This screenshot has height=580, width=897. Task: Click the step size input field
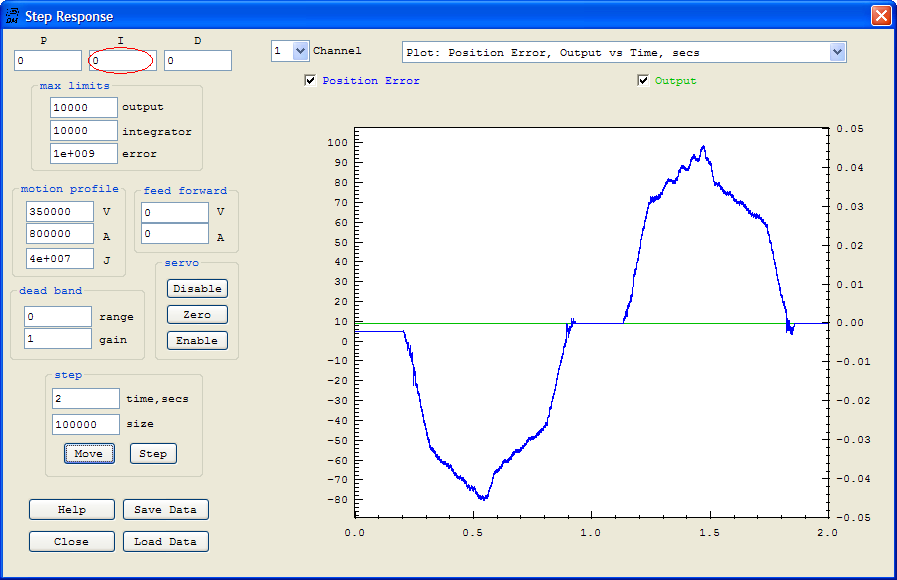coord(85,424)
